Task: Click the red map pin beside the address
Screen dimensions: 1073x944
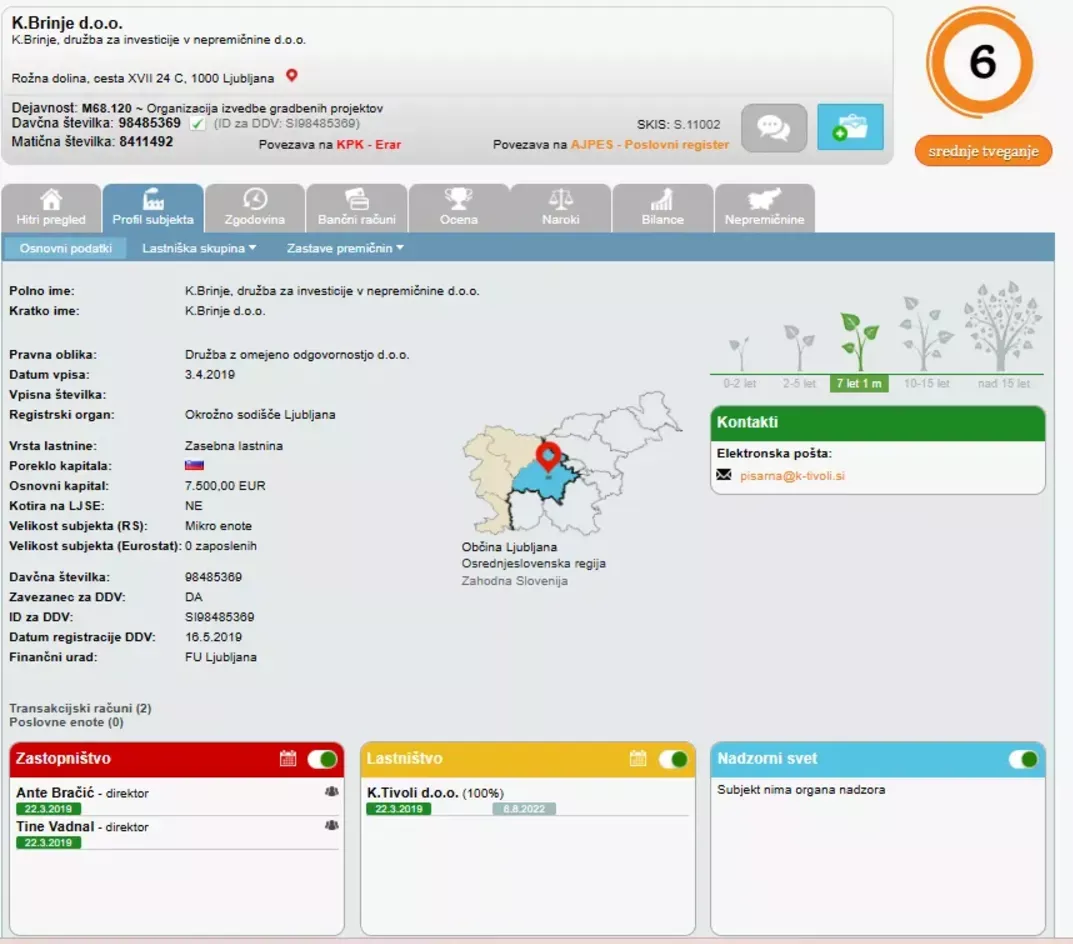Action: (x=292, y=75)
